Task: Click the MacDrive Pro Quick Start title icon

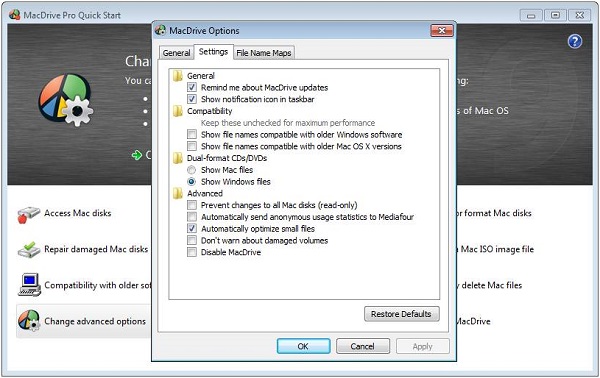Action: coord(15,15)
